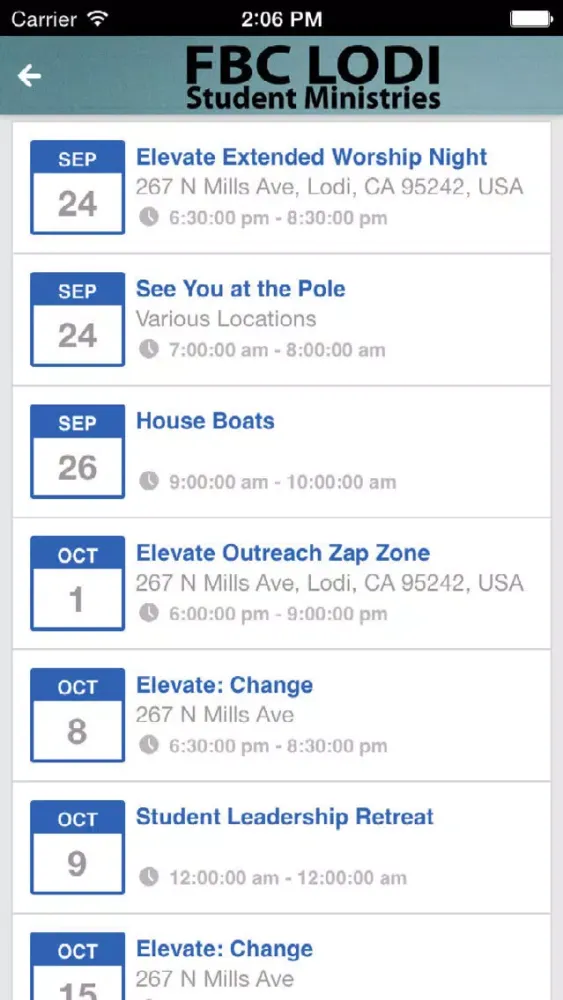563x1000 pixels.
Task: Open the See You at the Pole event
Action: point(240,289)
